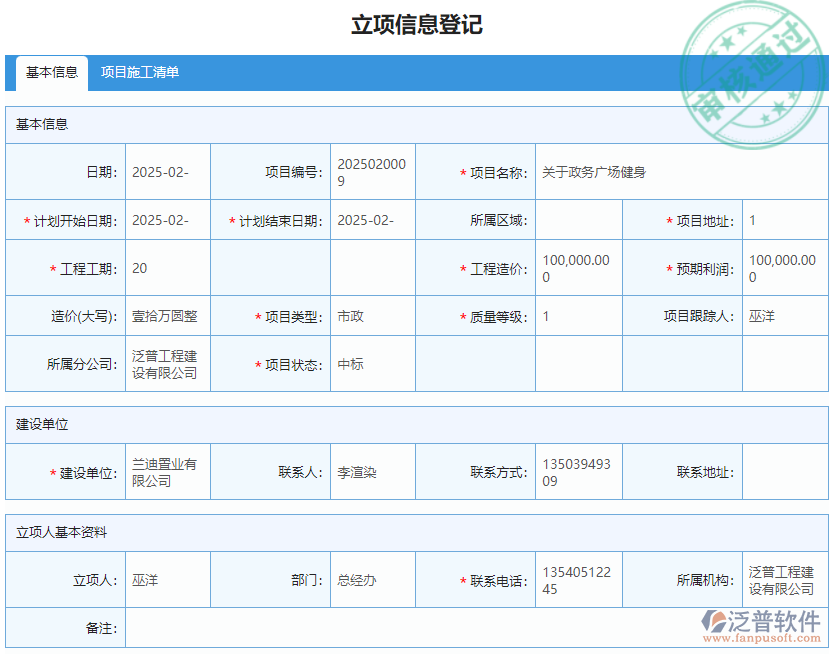Click the 计划开始日期 field
Image resolution: width=831 pixels, height=654 pixels.
[x=165, y=219]
